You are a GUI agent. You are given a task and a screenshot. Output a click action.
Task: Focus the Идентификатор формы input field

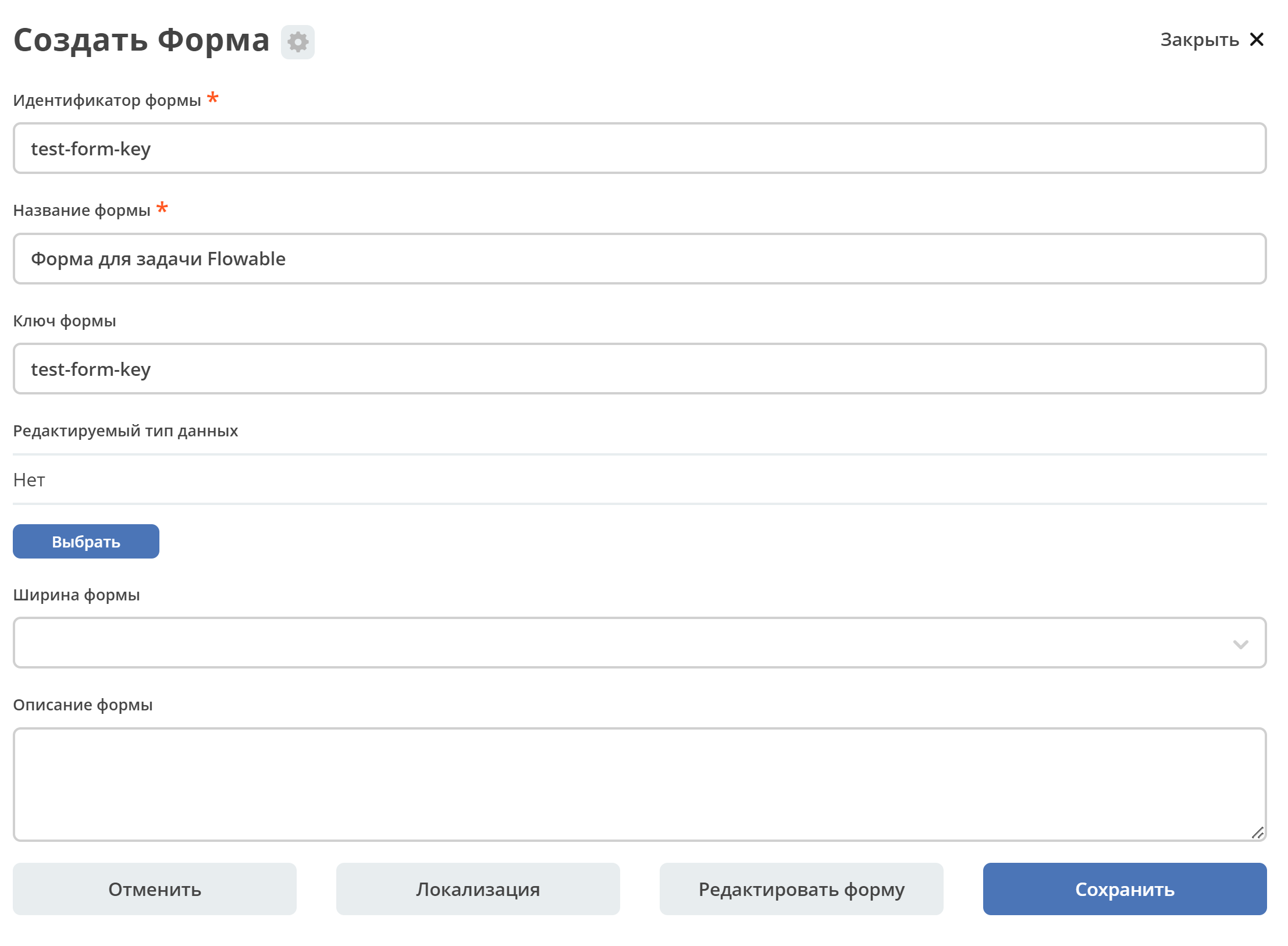click(639, 148)
